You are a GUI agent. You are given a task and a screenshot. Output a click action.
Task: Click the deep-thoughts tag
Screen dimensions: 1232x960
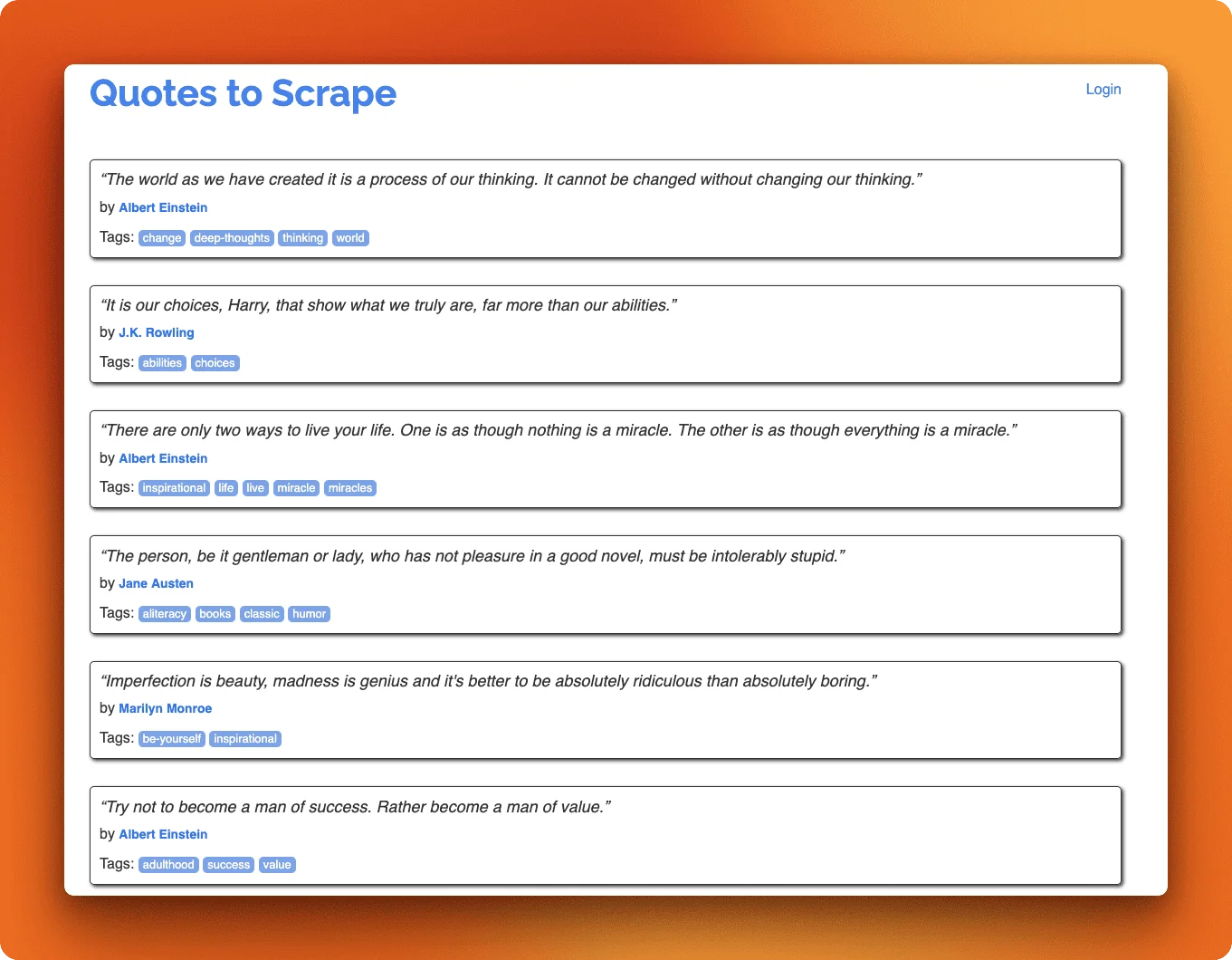(x=232, y=237)
